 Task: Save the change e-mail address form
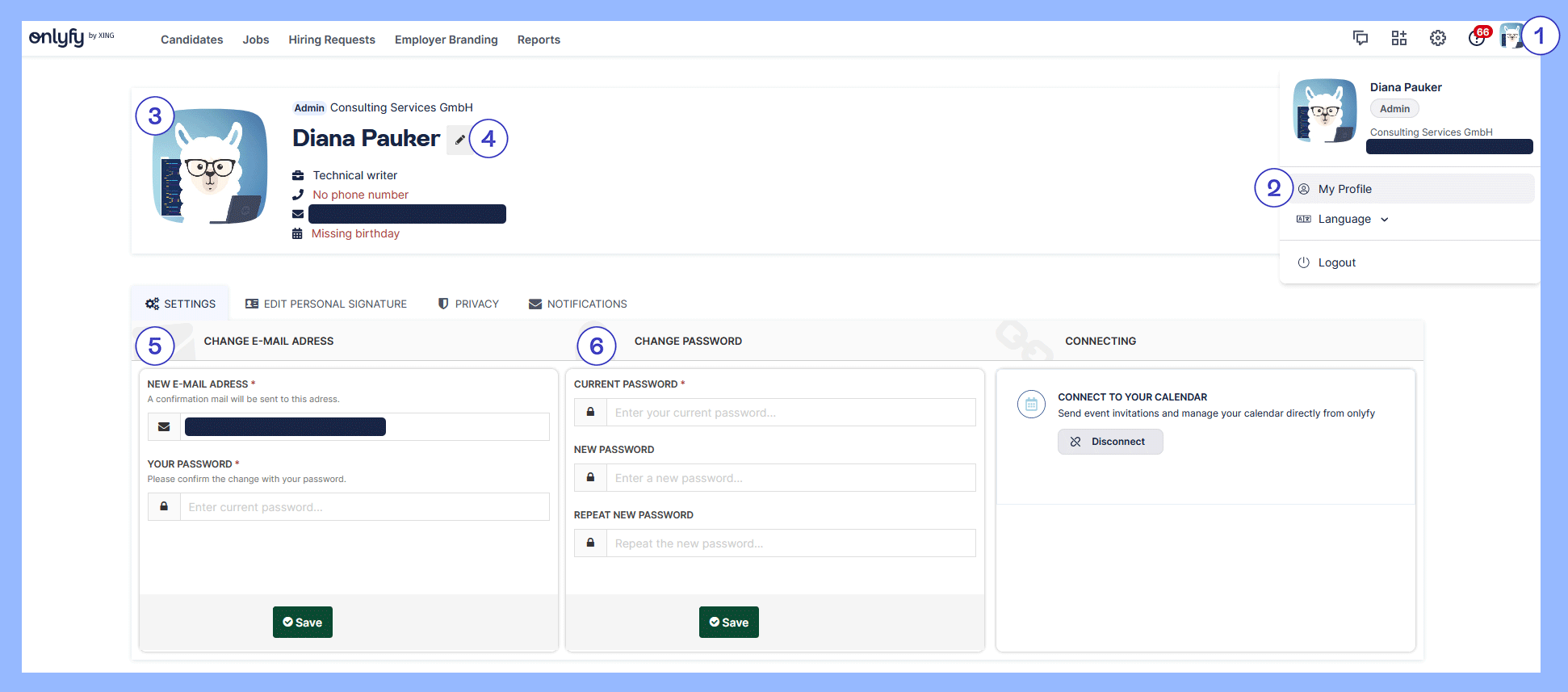coord(303,622)
